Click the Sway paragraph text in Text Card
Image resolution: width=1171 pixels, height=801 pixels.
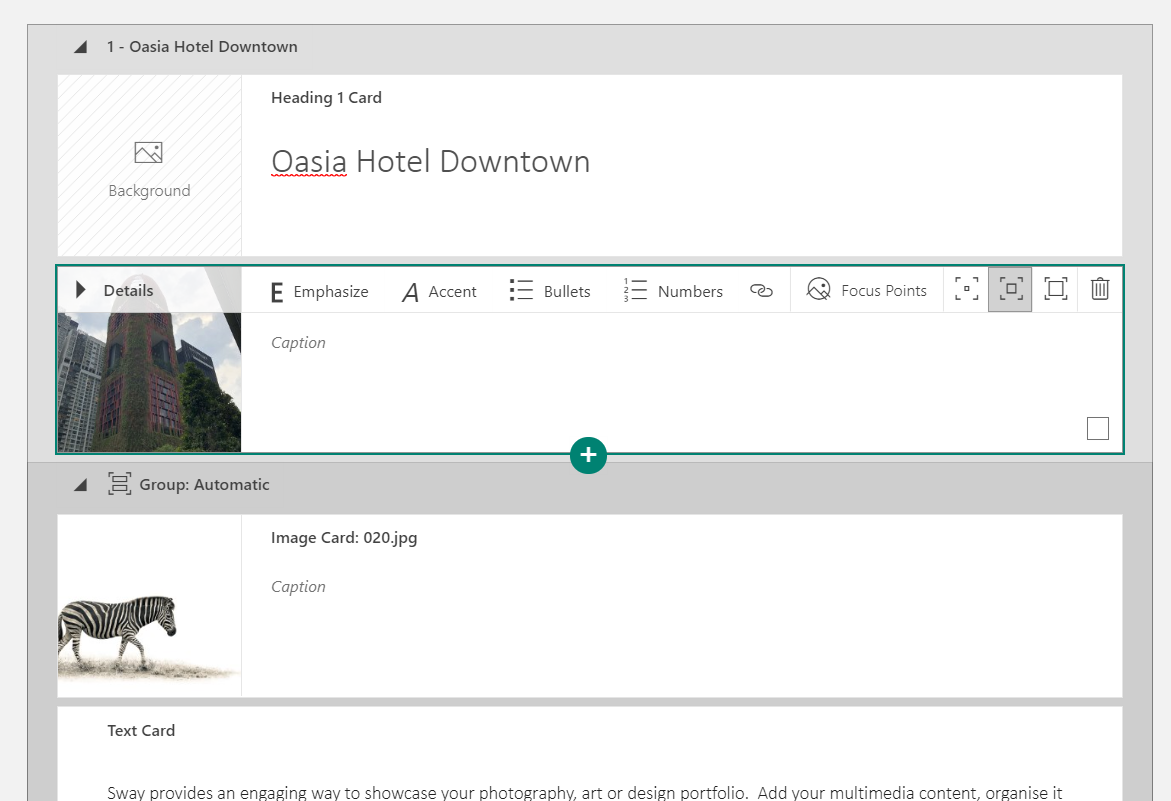coord(585,793)
